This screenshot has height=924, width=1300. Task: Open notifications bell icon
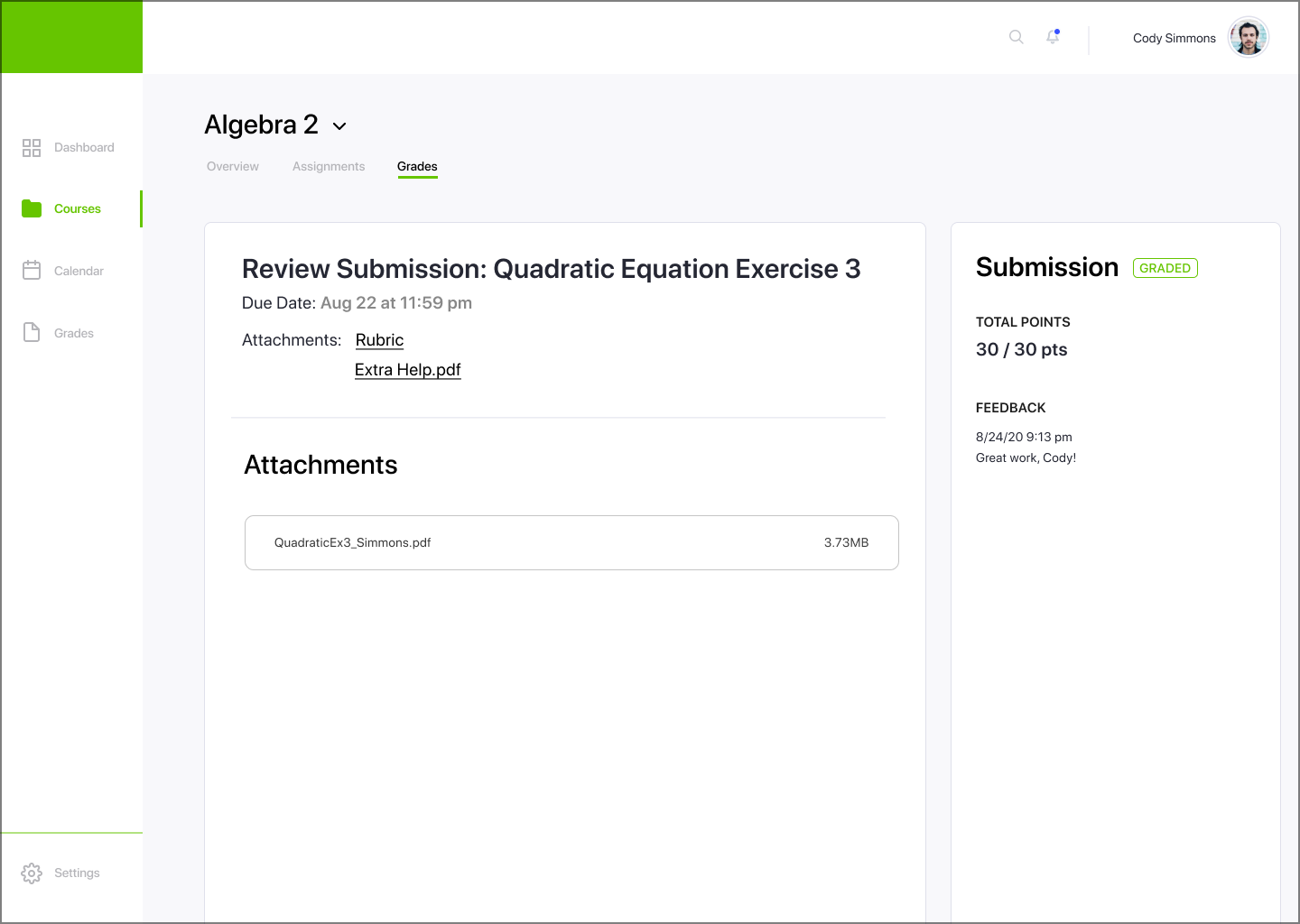(1053, 37)
